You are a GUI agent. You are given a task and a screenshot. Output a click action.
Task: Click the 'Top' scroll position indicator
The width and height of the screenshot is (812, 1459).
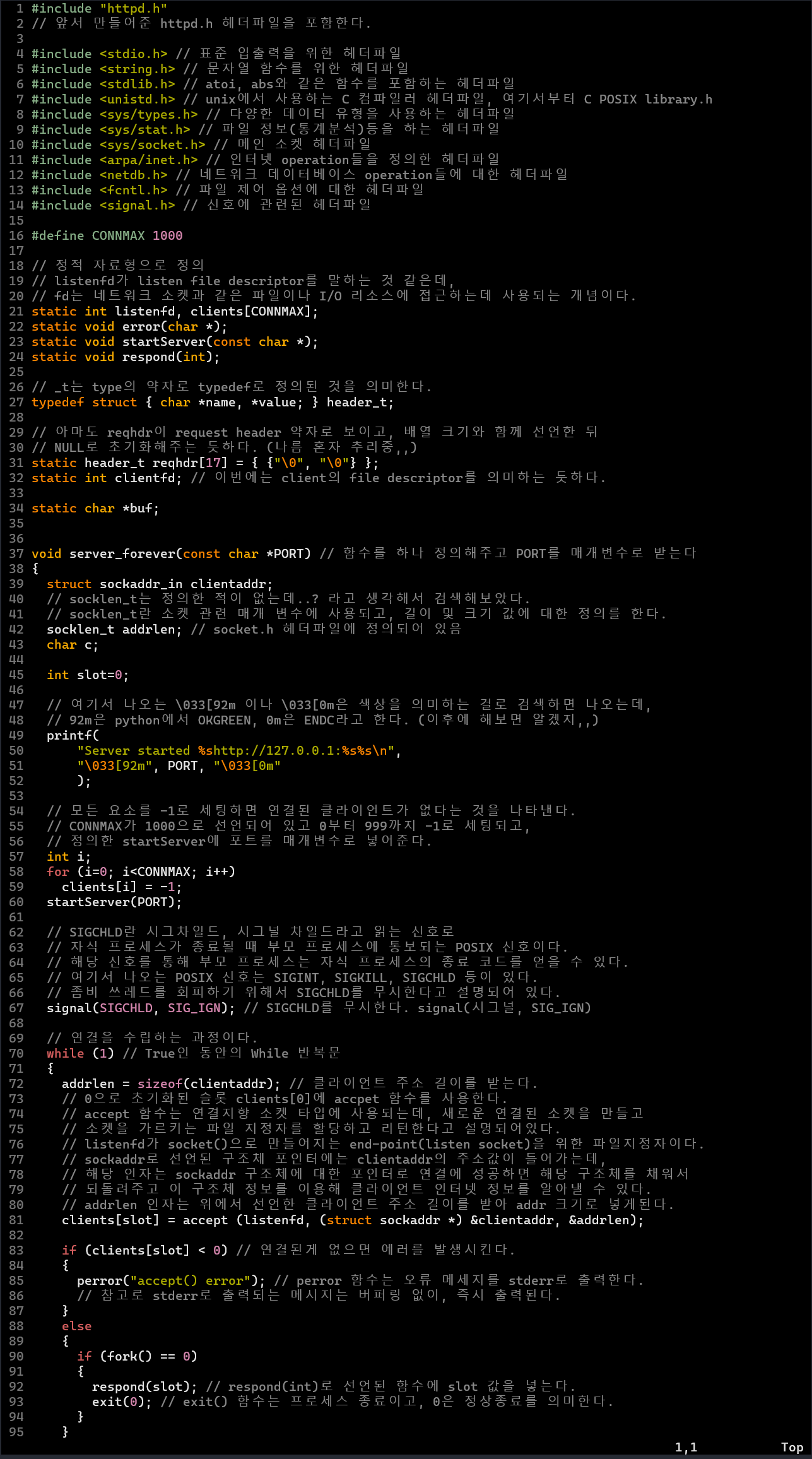(x=792, y=1447)
